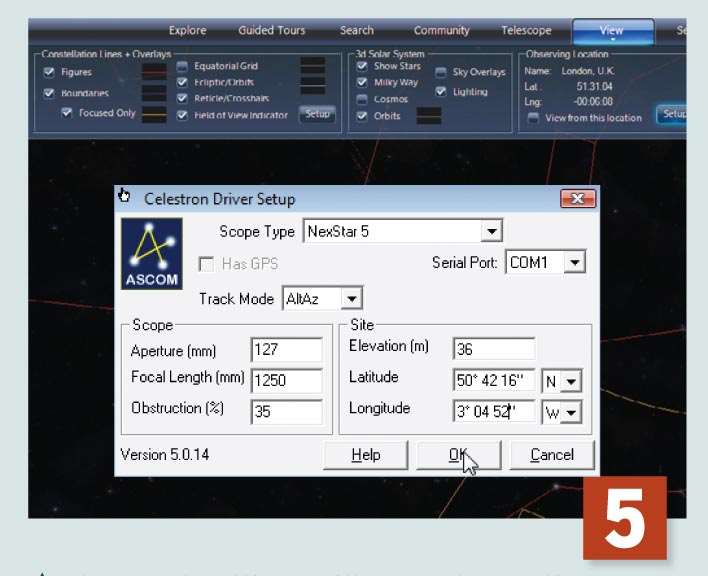This screenshot has width=708, height=576.
Task: Select the View tab
Action: tap(613, 31)
